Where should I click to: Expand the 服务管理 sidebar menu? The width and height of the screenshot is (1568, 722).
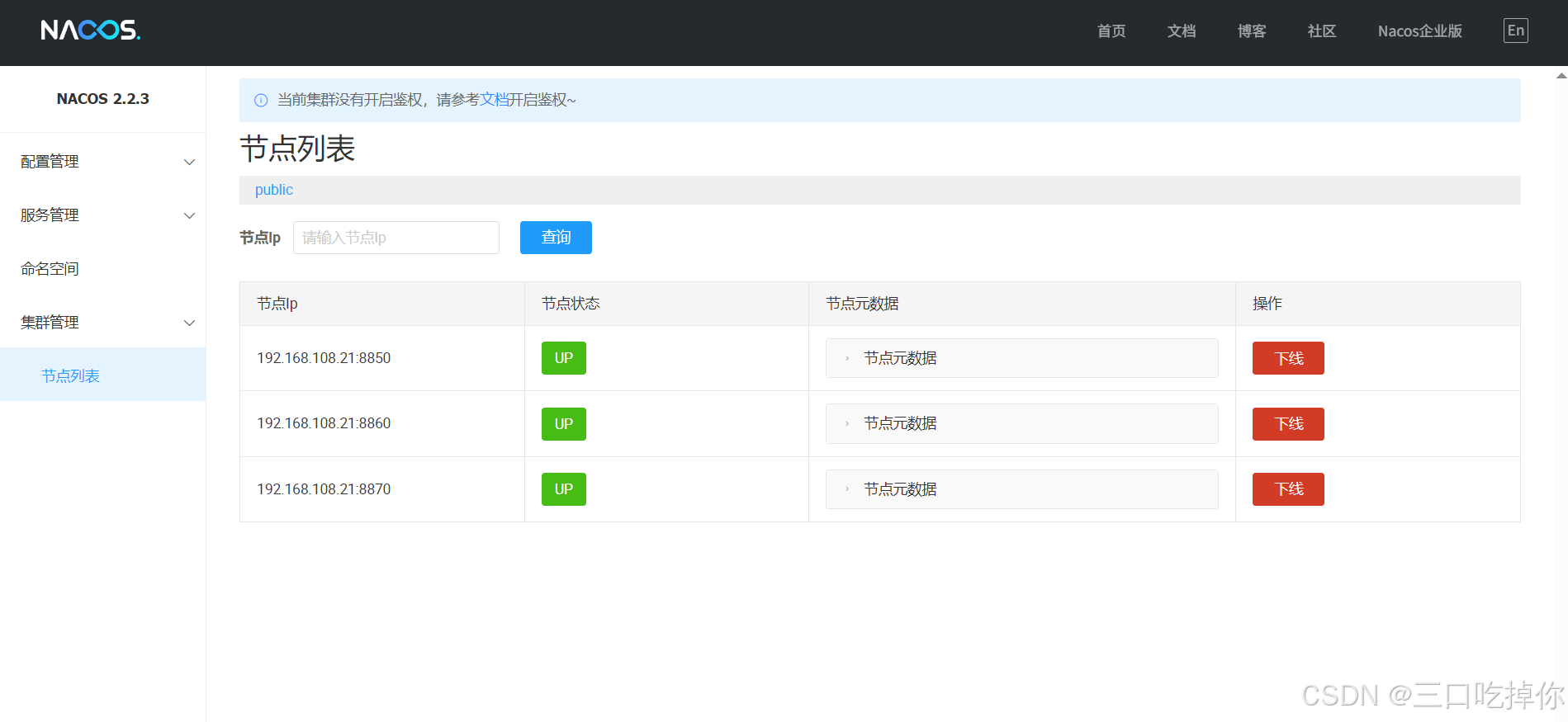tap(103, 215)
